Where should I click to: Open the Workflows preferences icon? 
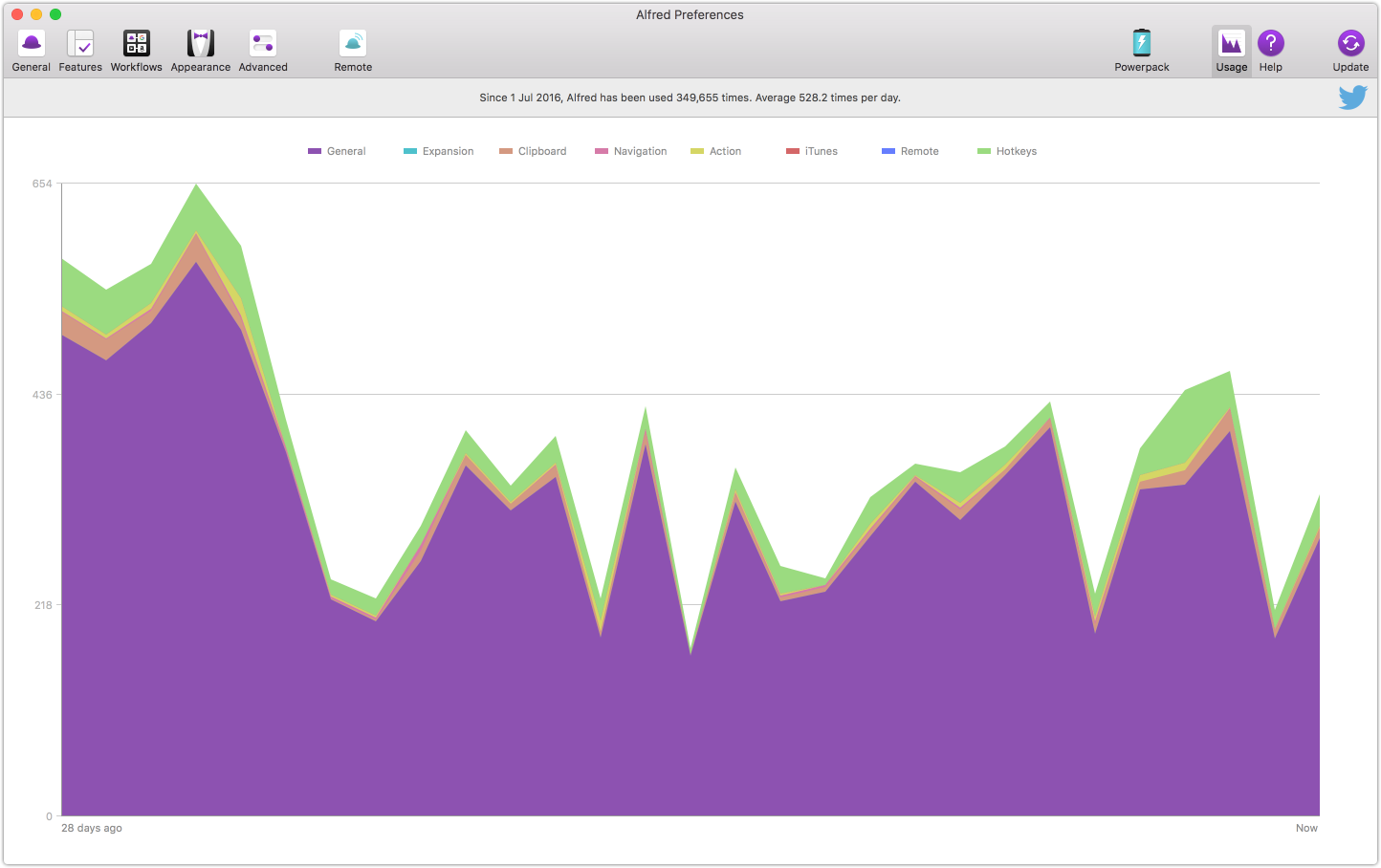click(137, 43)
